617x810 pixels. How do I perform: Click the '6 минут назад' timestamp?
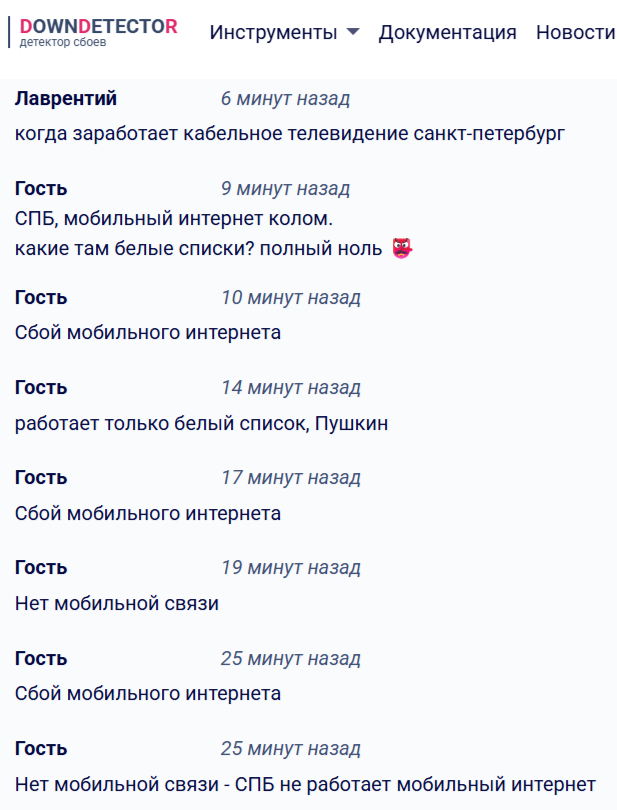(285, 99)
